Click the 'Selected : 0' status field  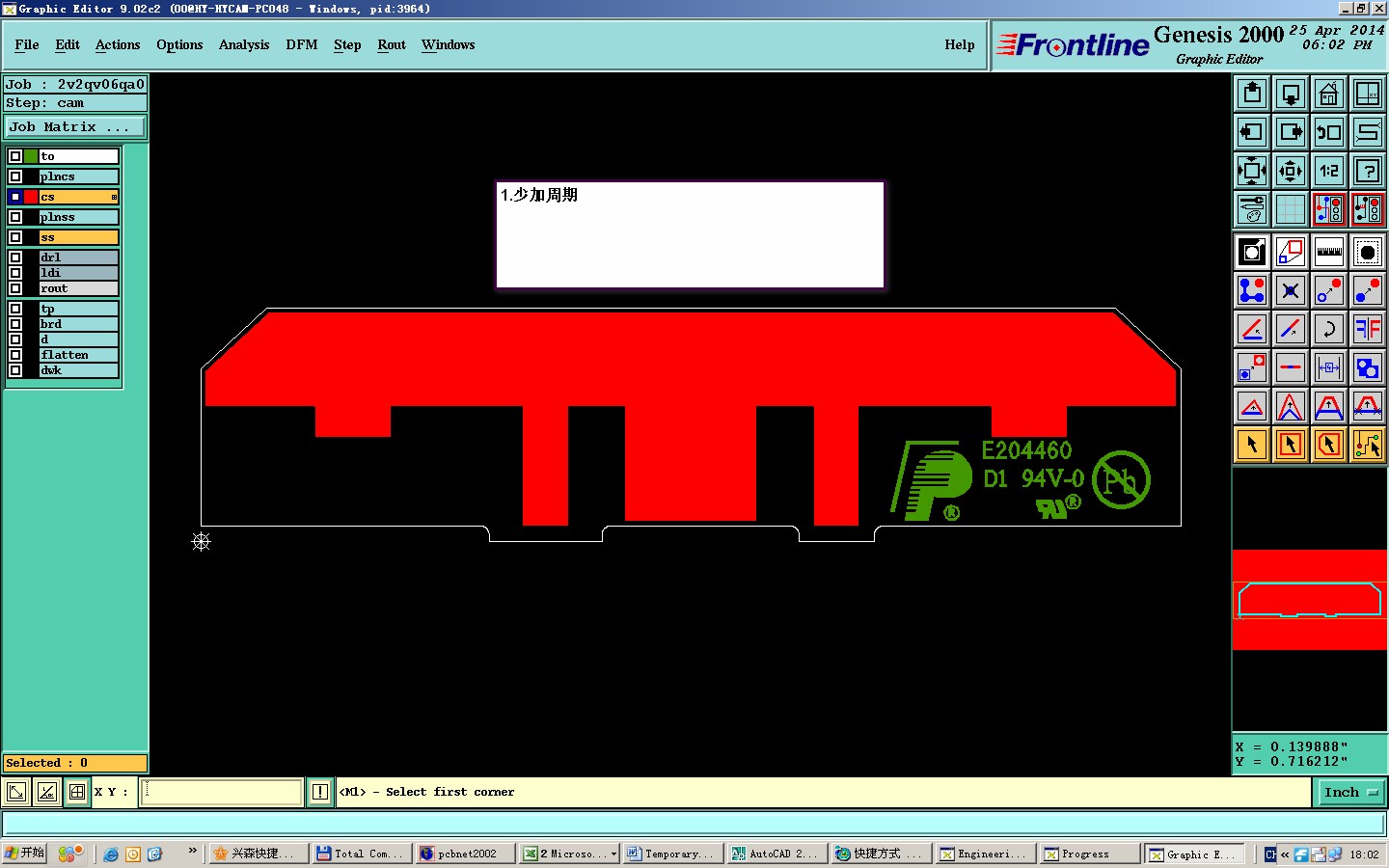[x=75, y=763]
